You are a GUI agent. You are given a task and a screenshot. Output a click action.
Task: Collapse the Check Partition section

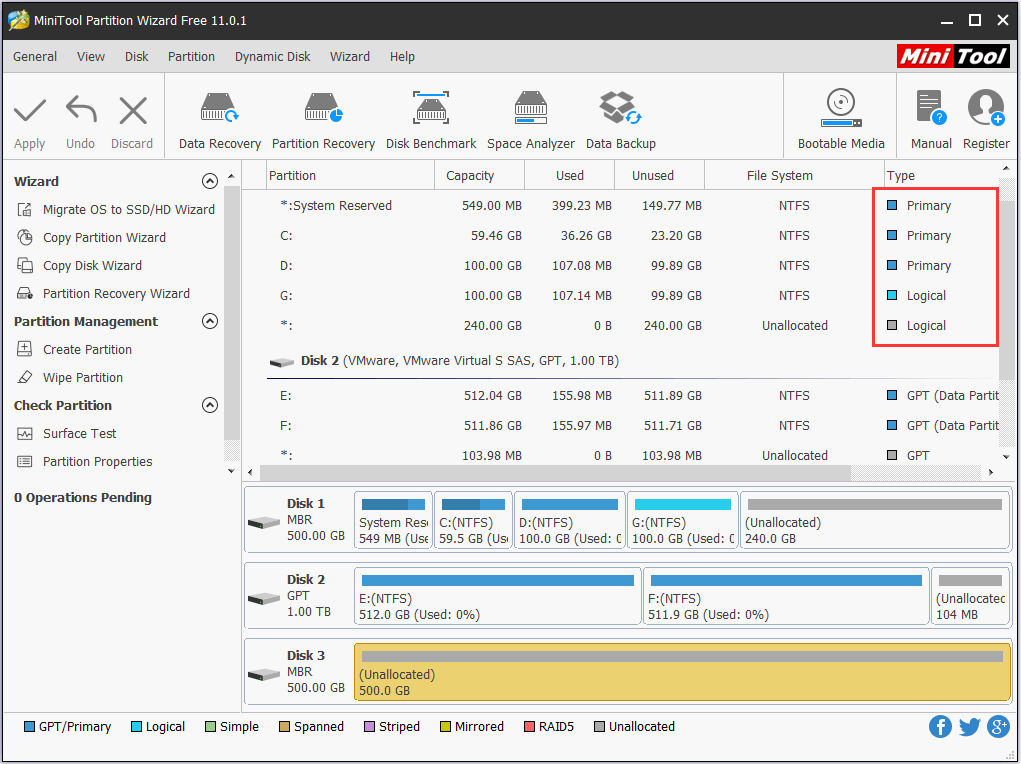210,405
